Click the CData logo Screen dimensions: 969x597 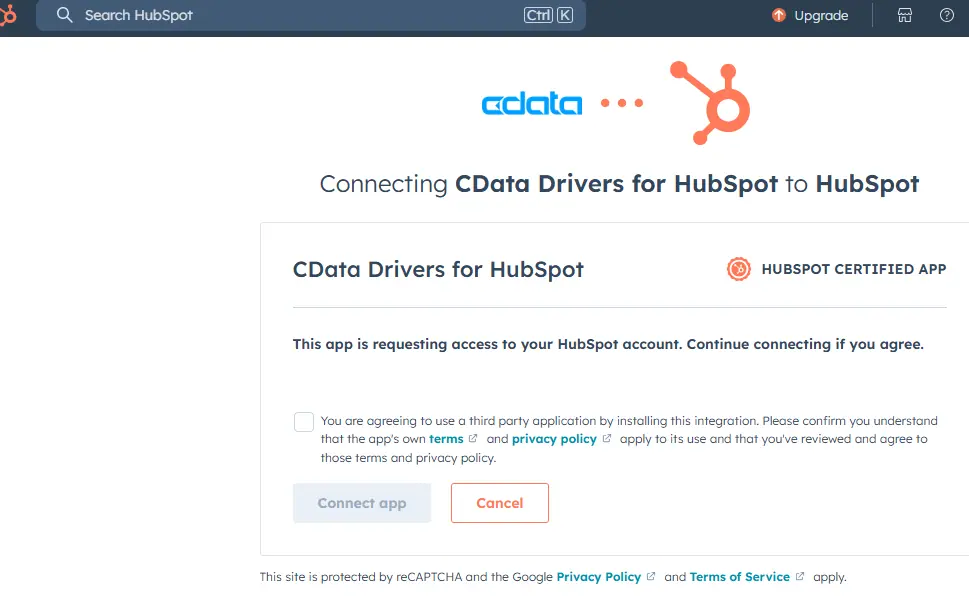531,103
